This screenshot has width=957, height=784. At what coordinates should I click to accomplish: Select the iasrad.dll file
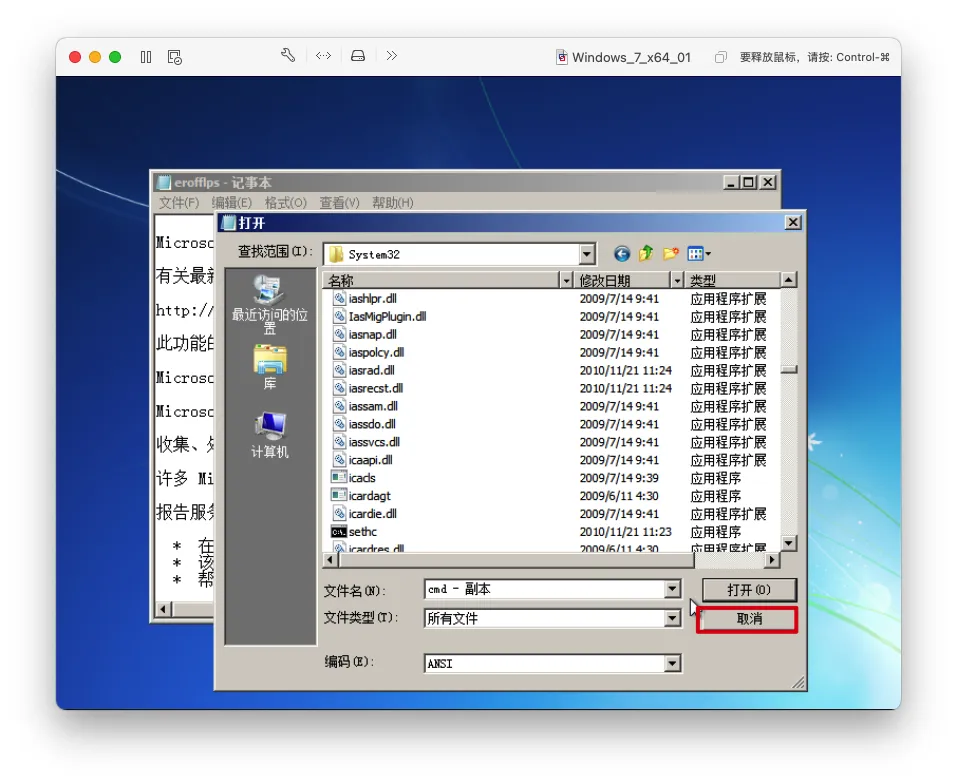[x=371, y=370]
